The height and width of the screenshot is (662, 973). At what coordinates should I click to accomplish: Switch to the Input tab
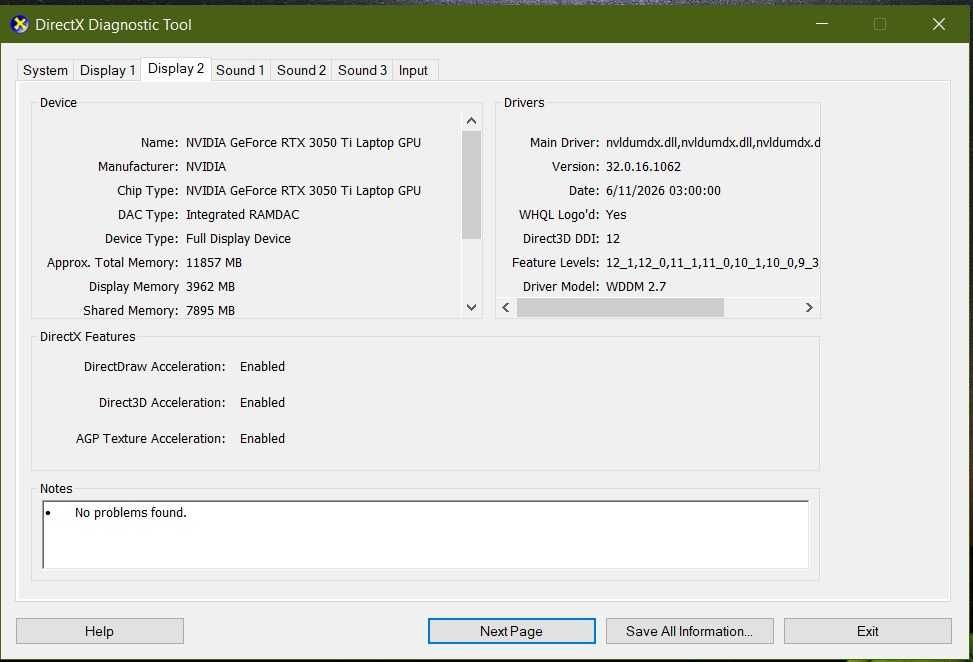pyautogui.click(x=413, y=70)
